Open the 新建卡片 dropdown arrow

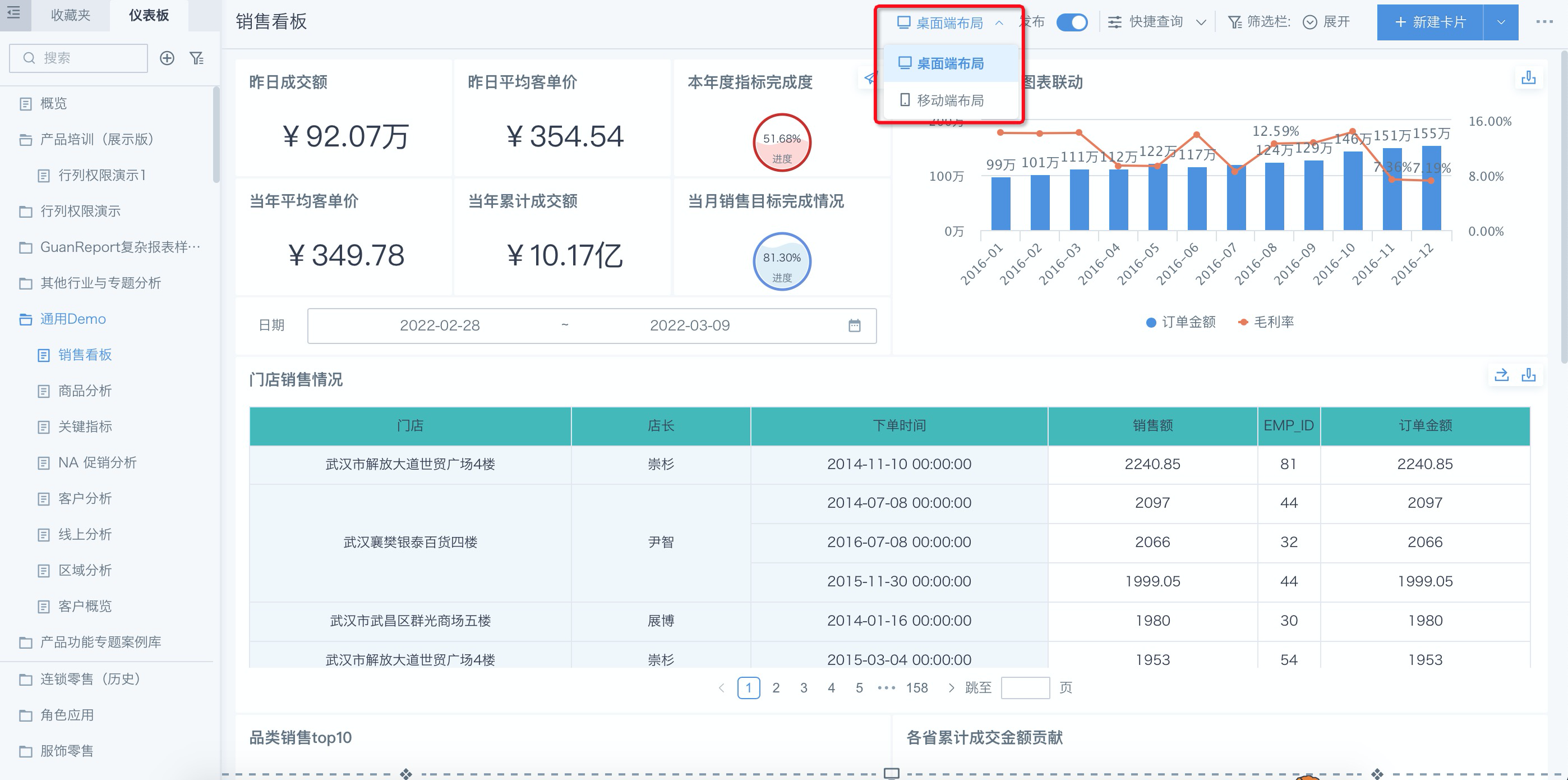tap(1501, 22)
